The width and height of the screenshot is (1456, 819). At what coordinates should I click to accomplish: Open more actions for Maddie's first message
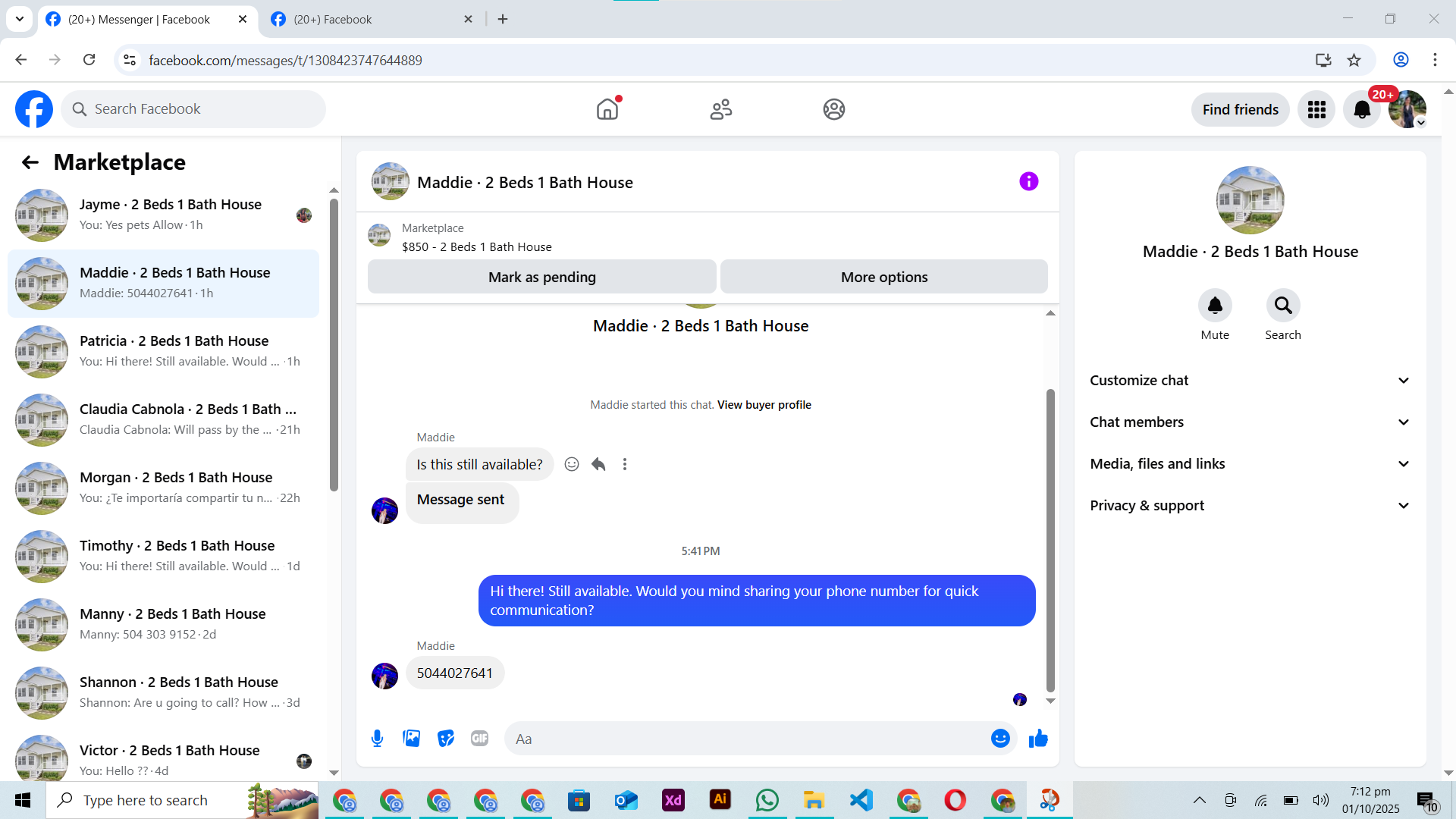[625, 464]
